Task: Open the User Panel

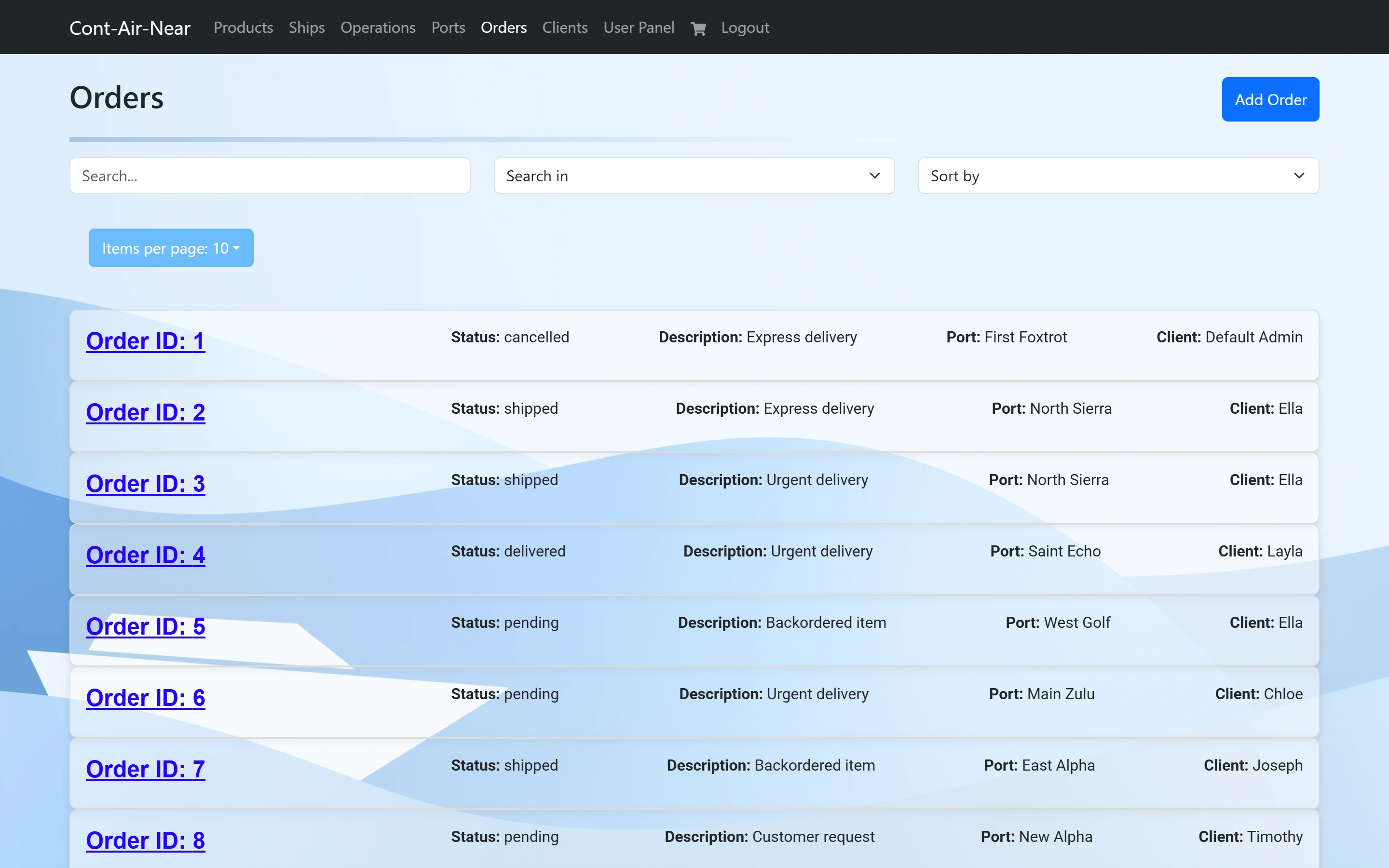Action: [x=639, y=27]
